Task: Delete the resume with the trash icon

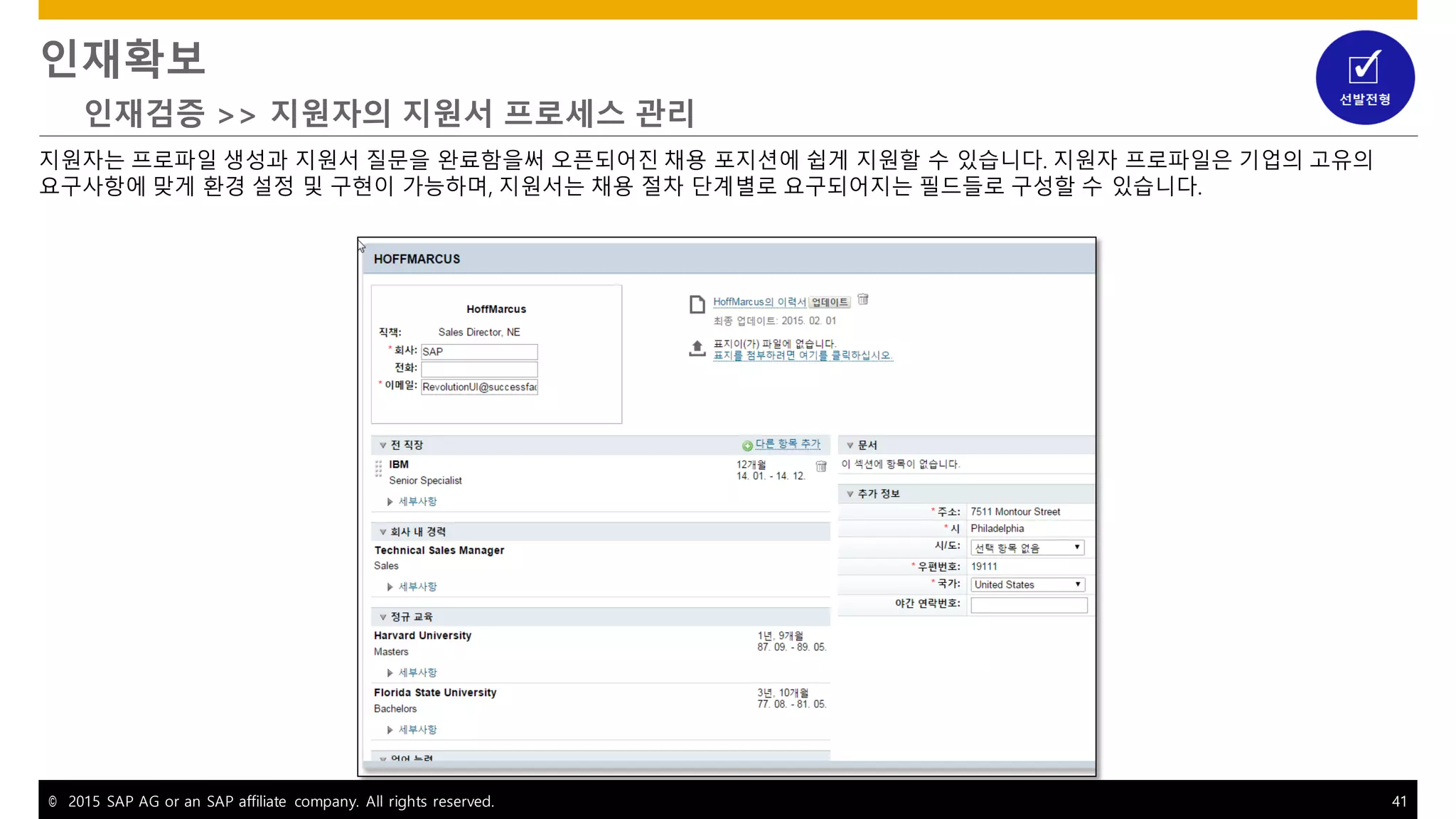Action: pos(863,299)
